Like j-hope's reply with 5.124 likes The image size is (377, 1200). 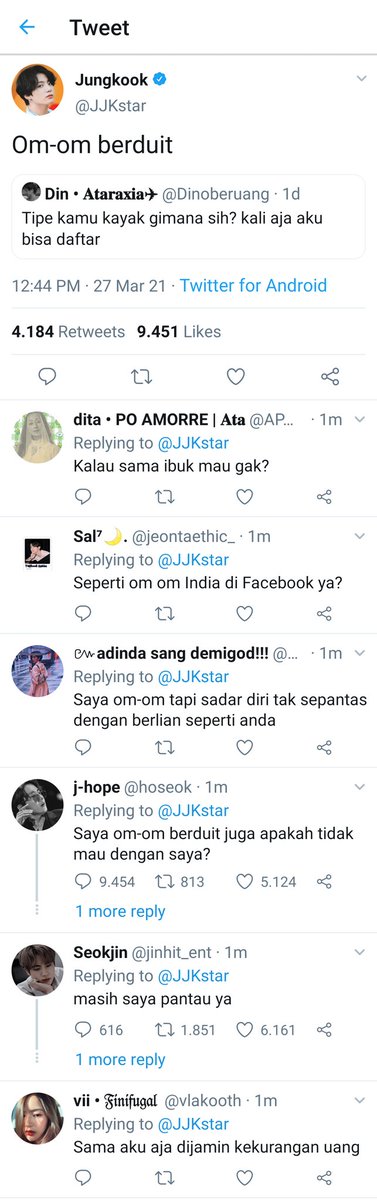click(245, 881)
